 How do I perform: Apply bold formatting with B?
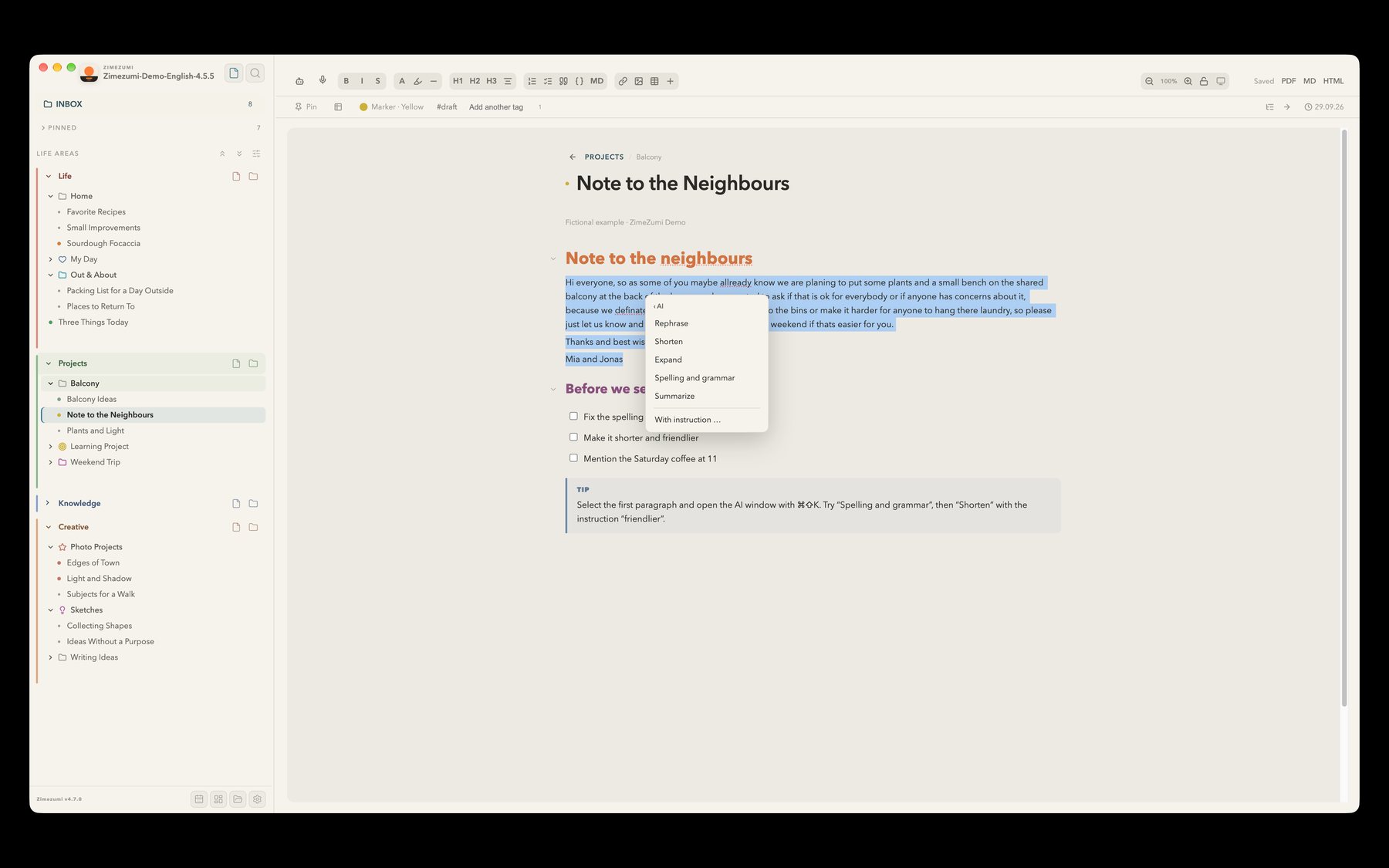[x=346, y=81]
